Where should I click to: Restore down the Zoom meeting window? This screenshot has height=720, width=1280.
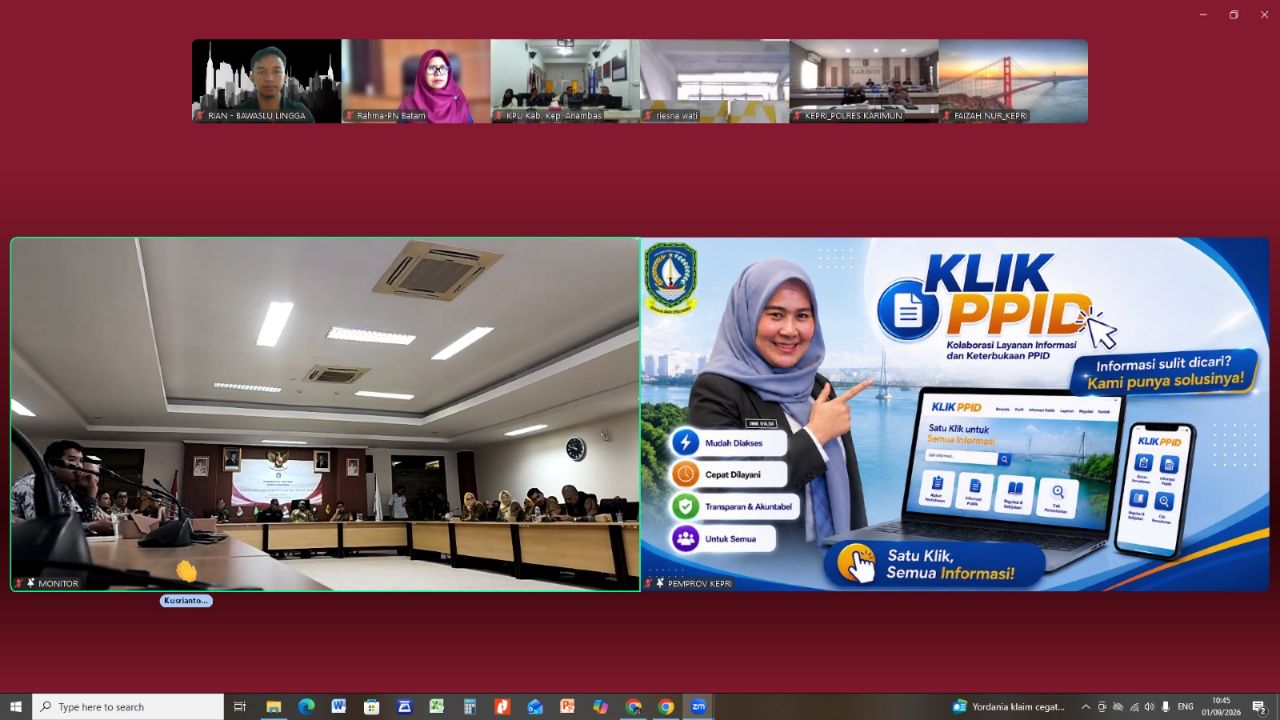pos(1233,15)
